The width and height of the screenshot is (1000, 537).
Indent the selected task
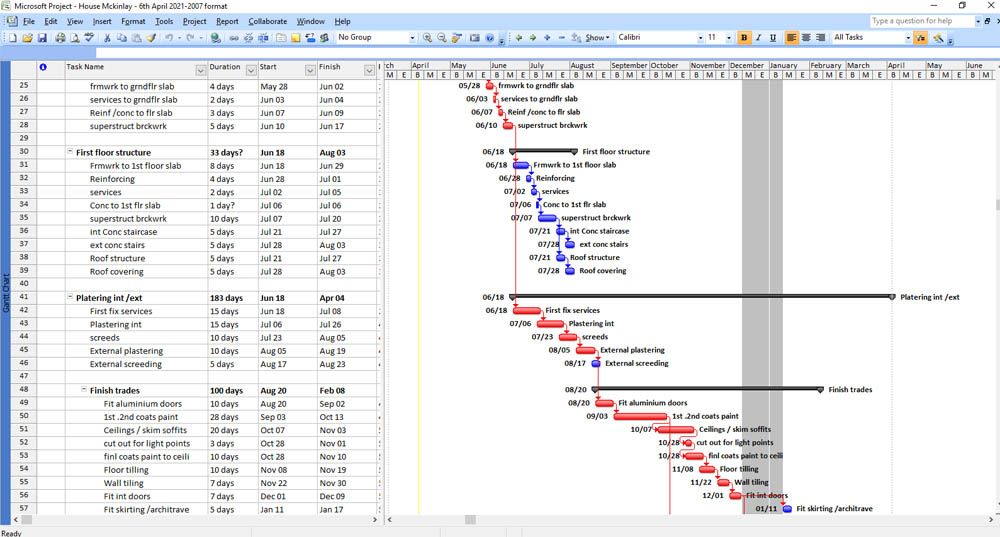coord(533,38)
